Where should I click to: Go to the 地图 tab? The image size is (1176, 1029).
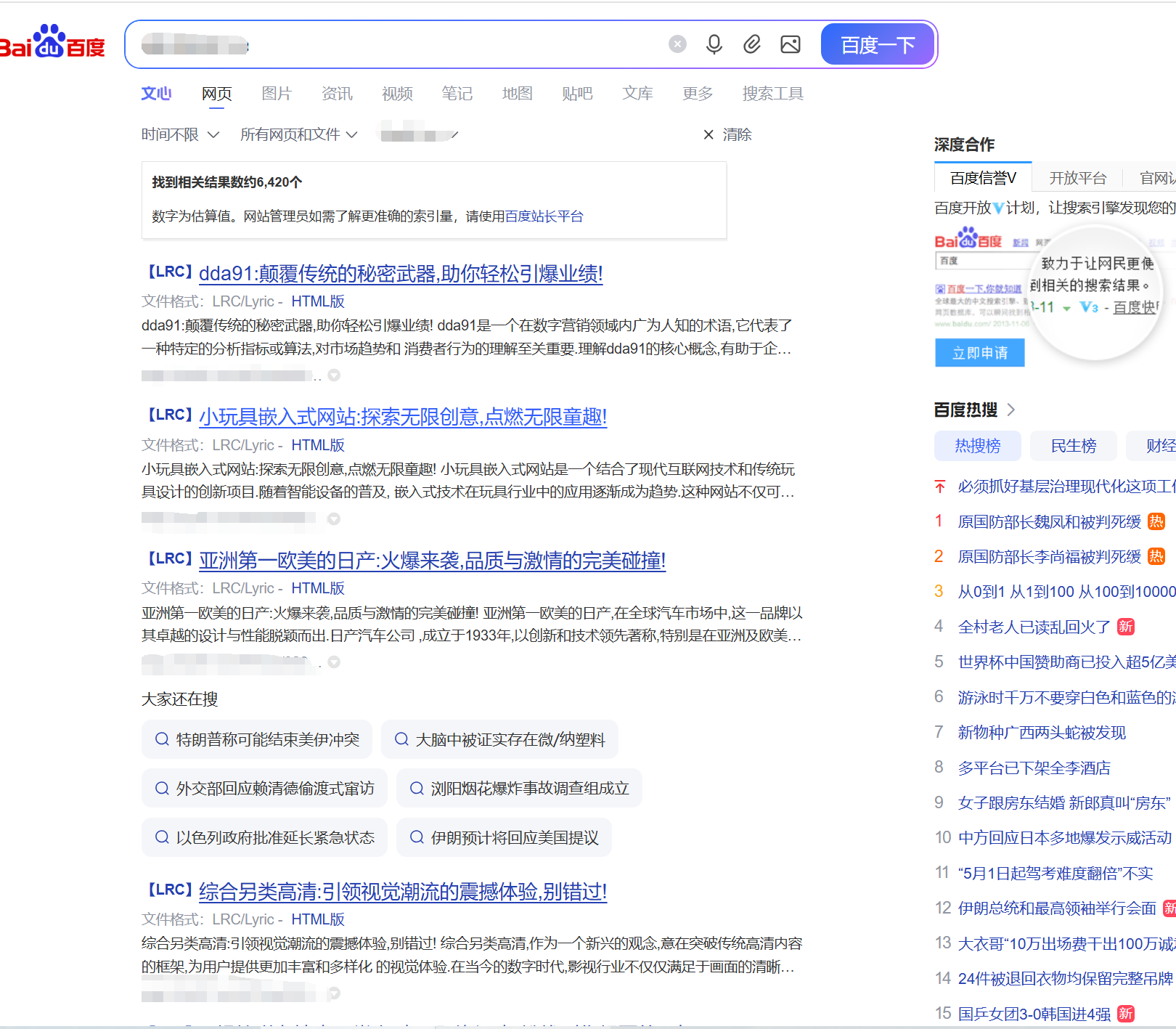[x=518, y=94]
